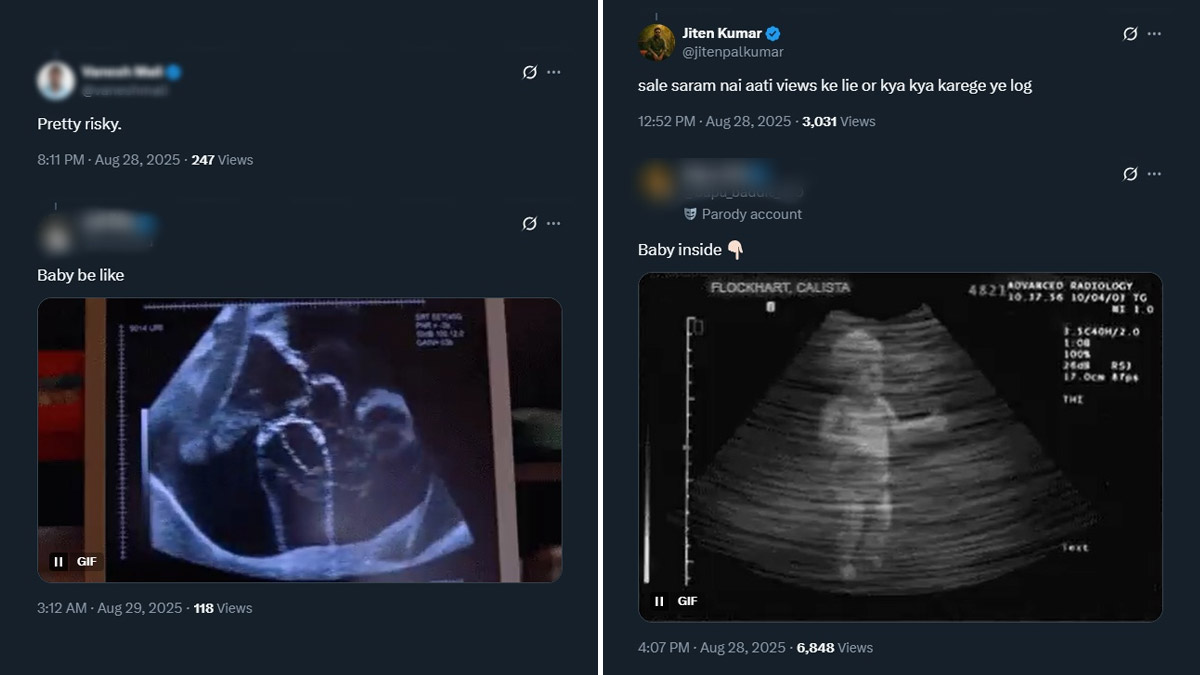Open more options on "Pretty risky." tweet
This screenshot has height=675, width=1200.
554,72
